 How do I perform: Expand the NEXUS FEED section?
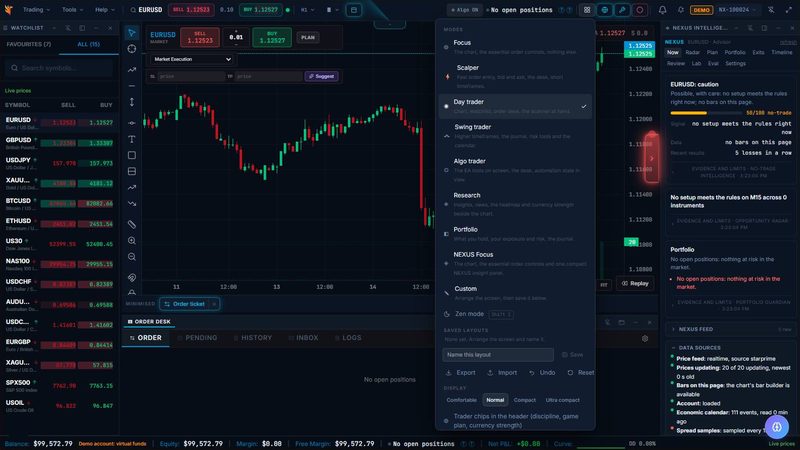coord(732,329)
